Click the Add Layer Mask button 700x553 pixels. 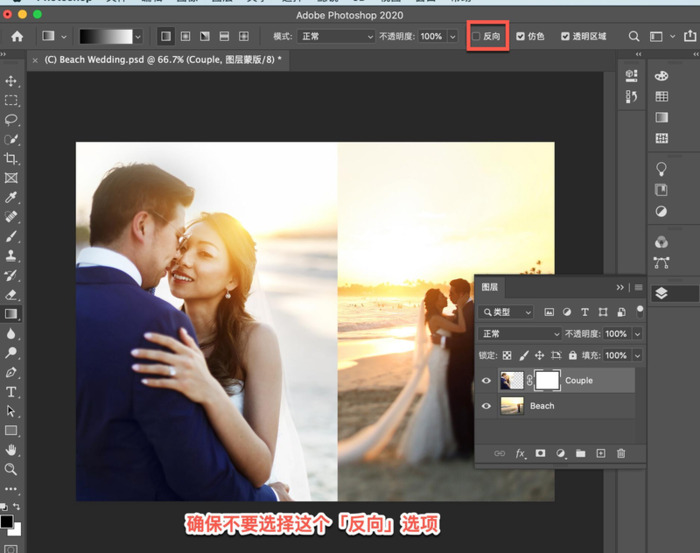coord(540,453)
